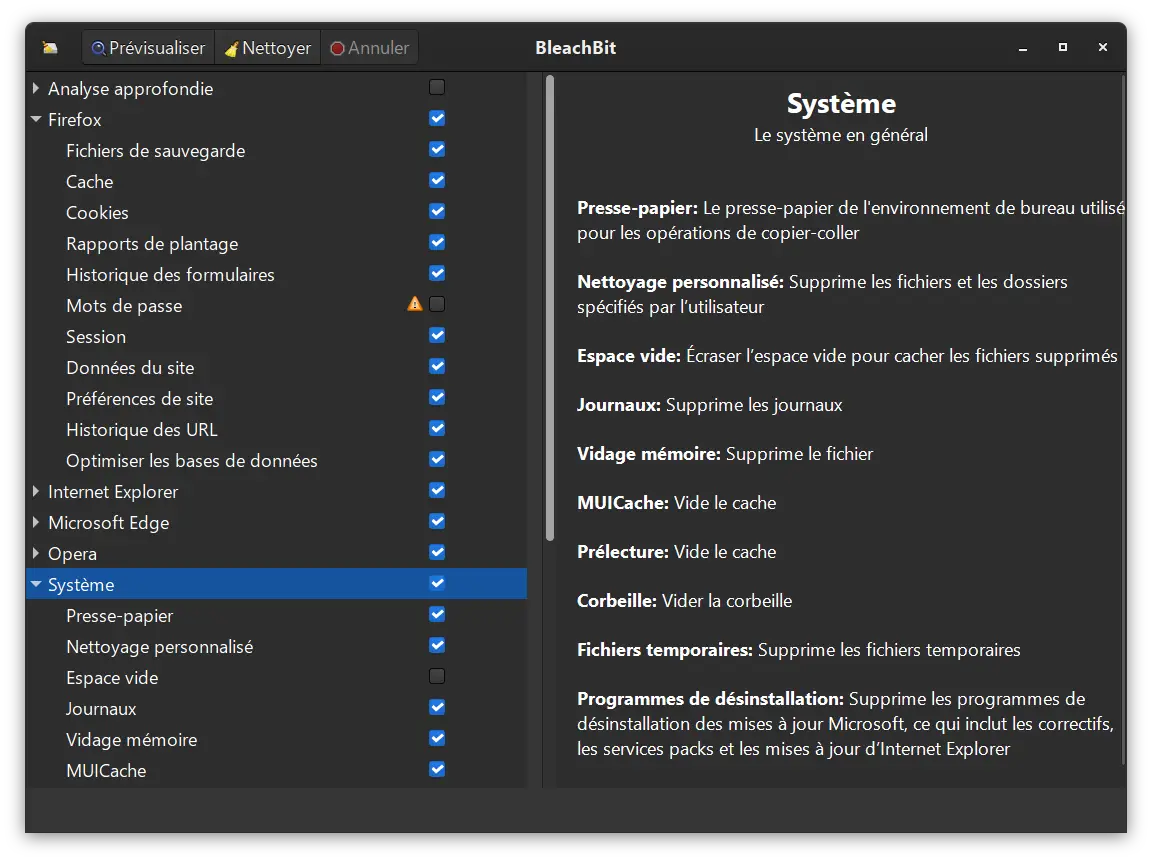
Task: Uncheck the Journaux checkbox
Action: click(x=437, y=707)
